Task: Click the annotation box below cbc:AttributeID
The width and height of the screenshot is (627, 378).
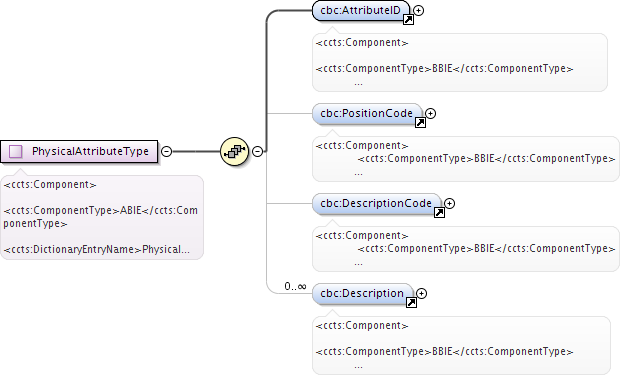Action: click(460, 62)
